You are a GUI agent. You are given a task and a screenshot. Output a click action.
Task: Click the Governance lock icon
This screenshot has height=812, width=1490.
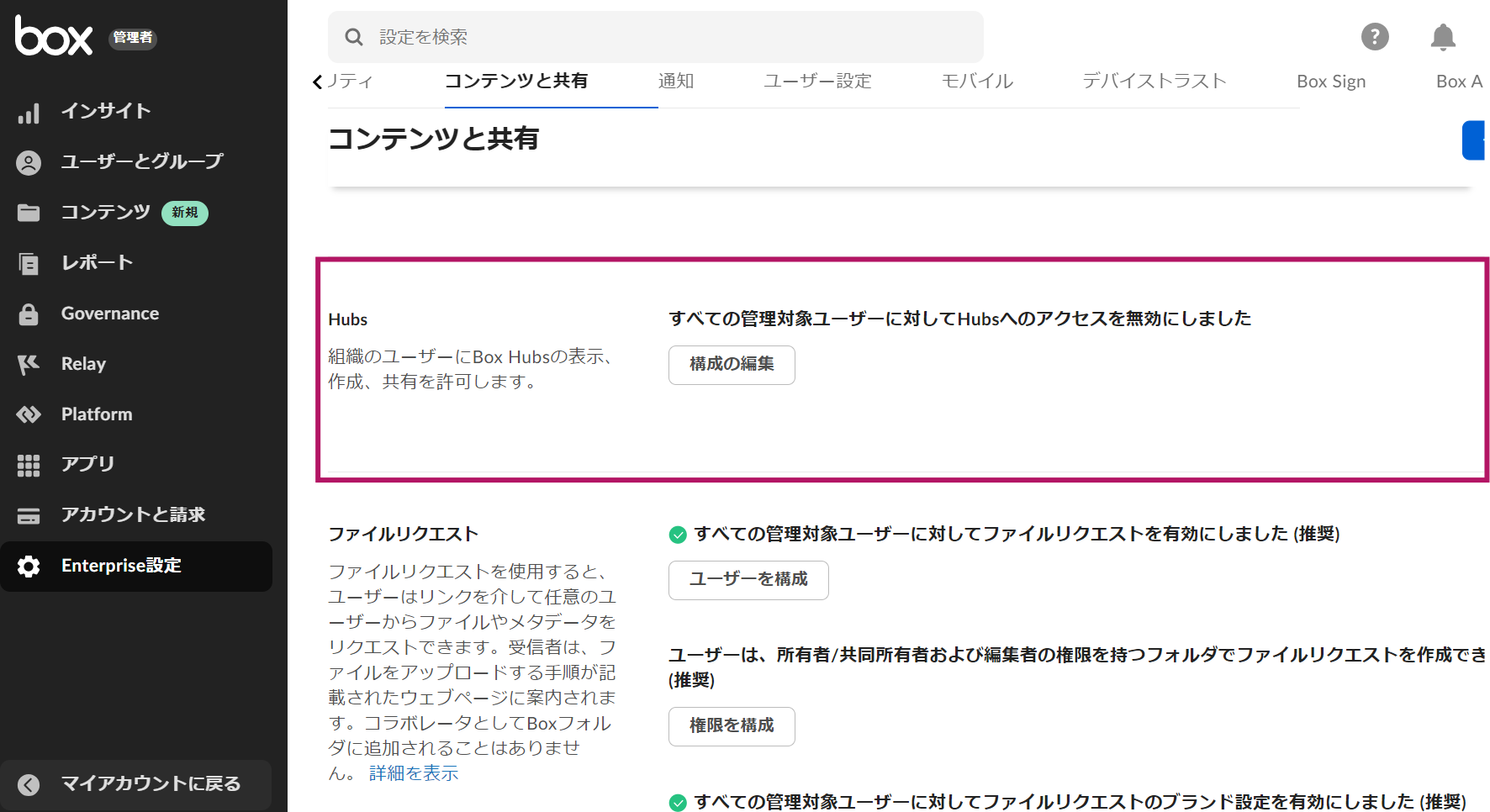click(29, 314)
